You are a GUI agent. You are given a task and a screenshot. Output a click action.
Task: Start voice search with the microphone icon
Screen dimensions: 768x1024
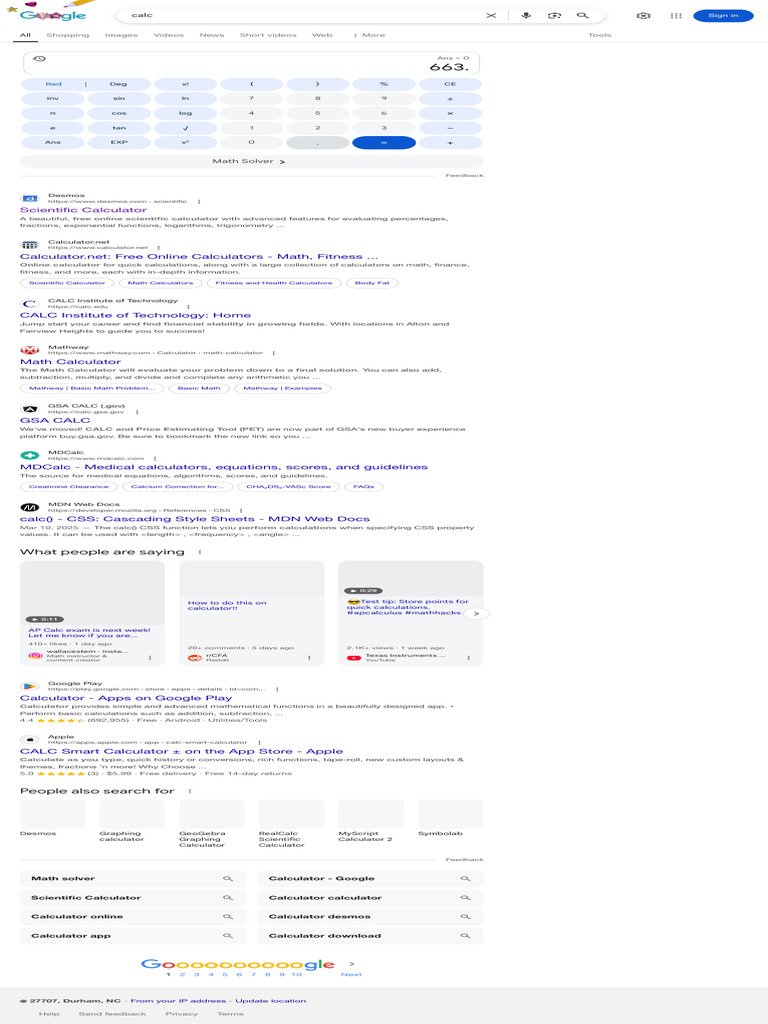(x=526, y=16)
